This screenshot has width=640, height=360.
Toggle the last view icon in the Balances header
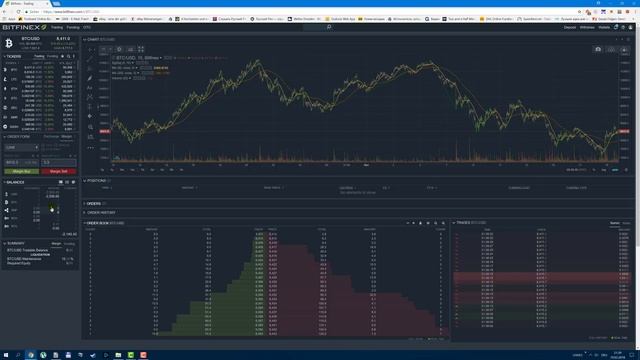point(73,182)
